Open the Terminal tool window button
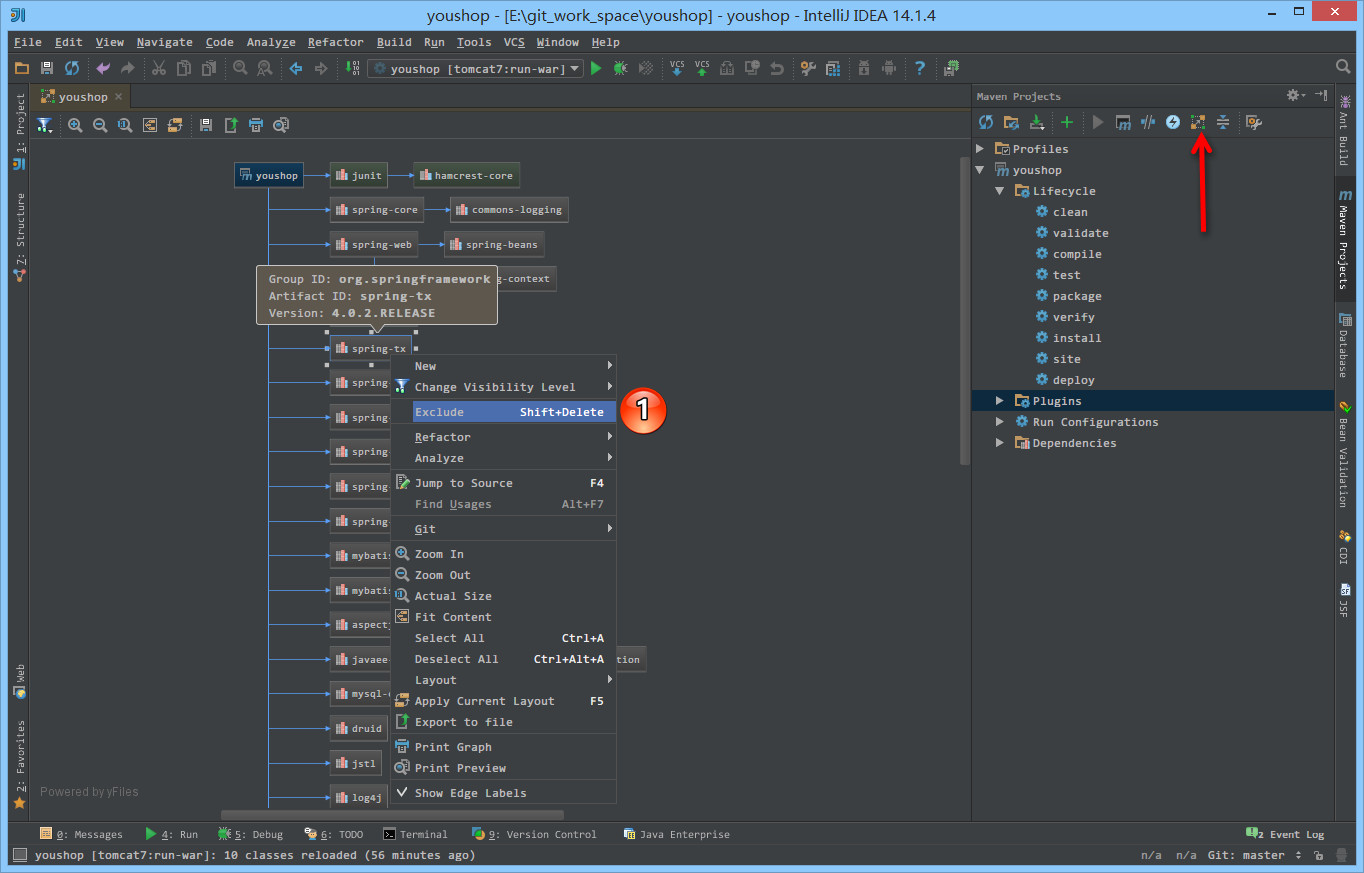Image resolution: width=1364 pixels, height=873 pixels. tap(416, 834)
